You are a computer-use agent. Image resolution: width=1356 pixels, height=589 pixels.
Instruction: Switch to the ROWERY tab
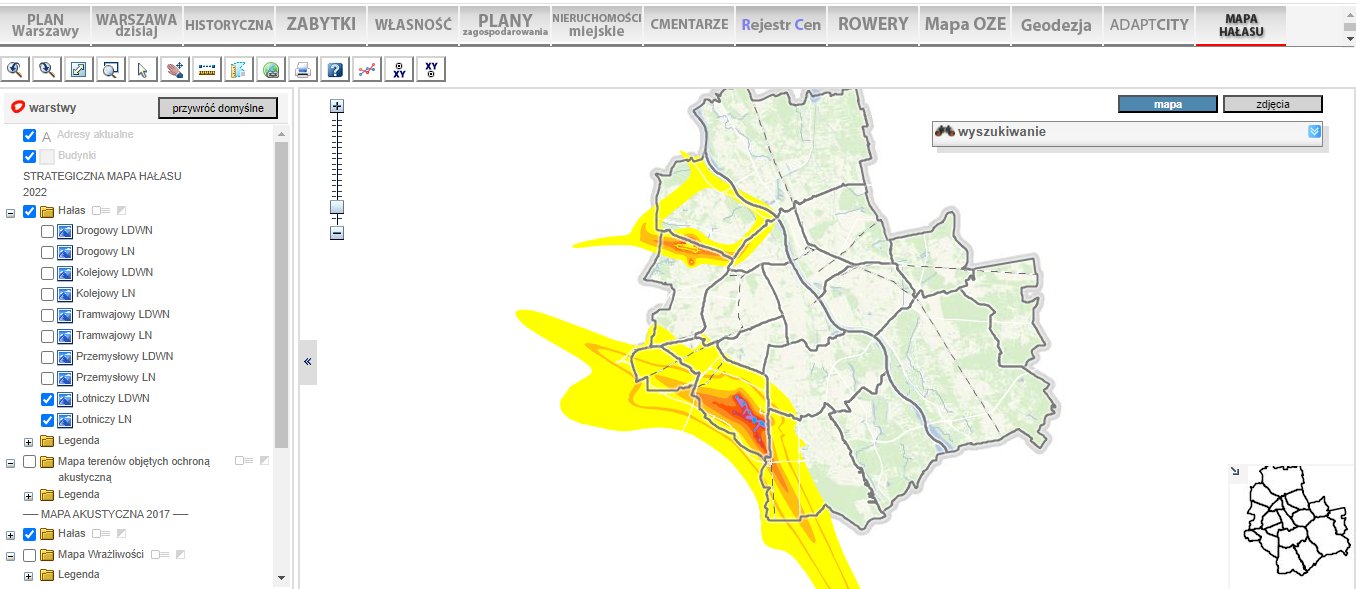pos(873,25)
